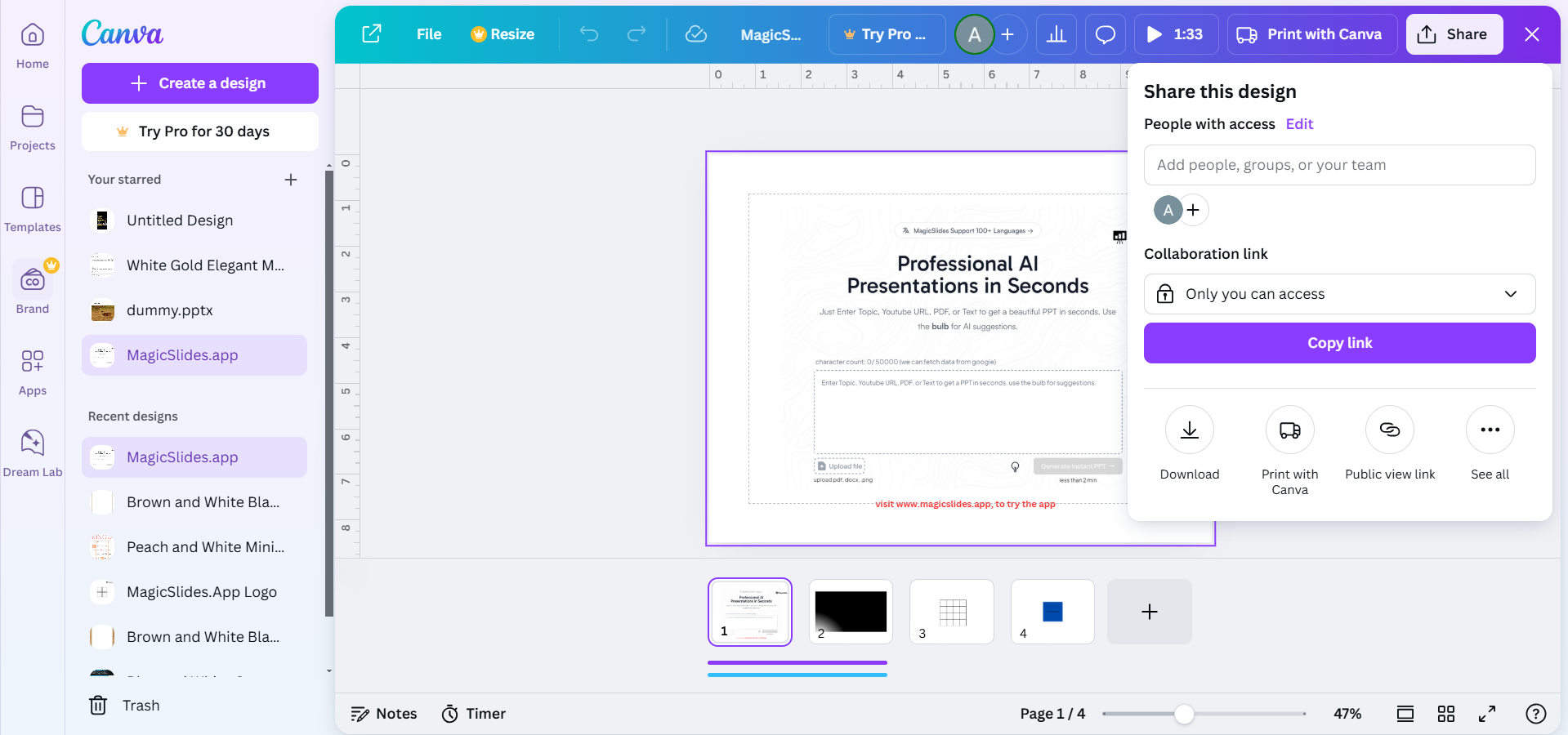Open the File menu
The width and height of the screenshot is (1568, 735).
pos(429,34)
